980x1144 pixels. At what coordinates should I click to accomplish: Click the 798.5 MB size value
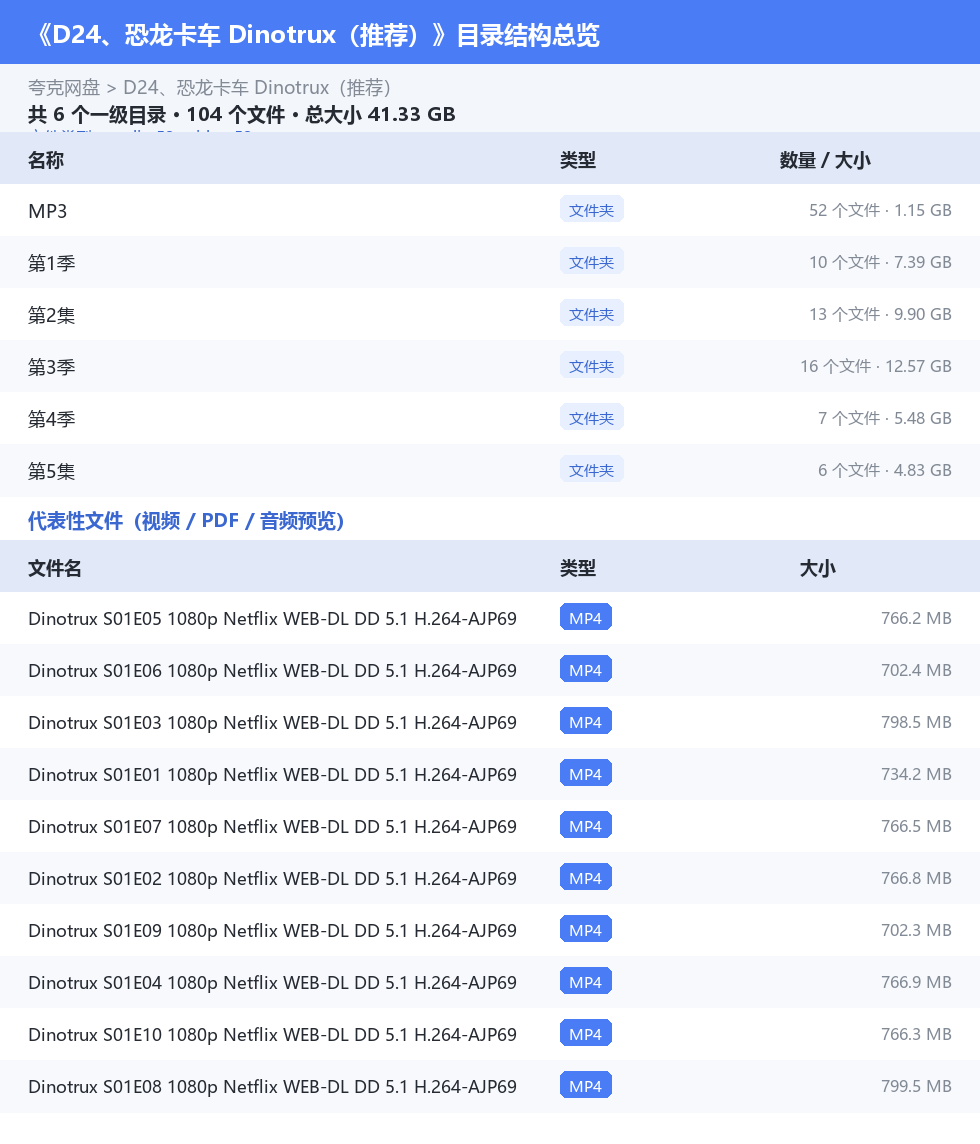pos(916,722)
